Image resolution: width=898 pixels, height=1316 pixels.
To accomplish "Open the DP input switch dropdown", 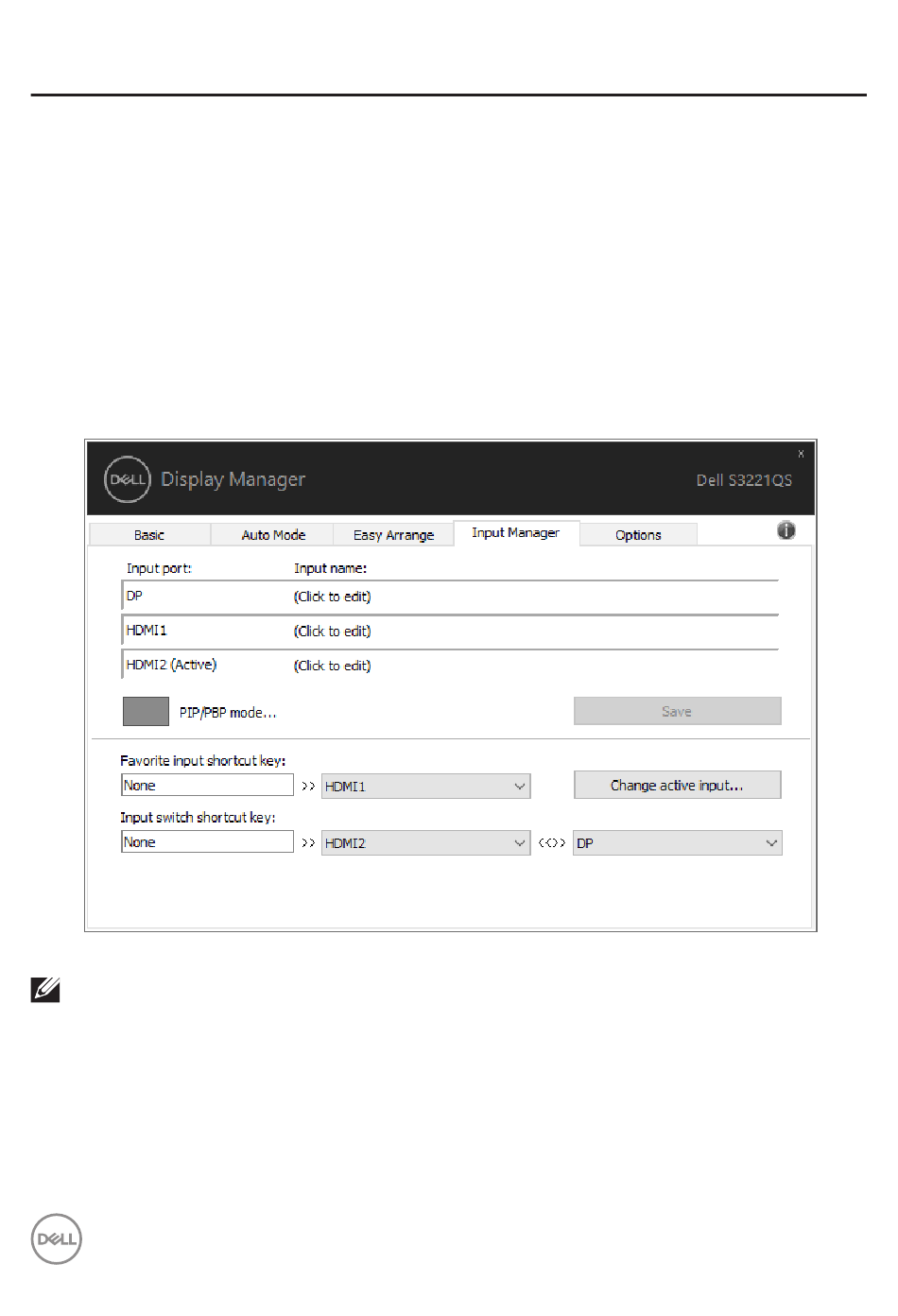I will (677, 843).
